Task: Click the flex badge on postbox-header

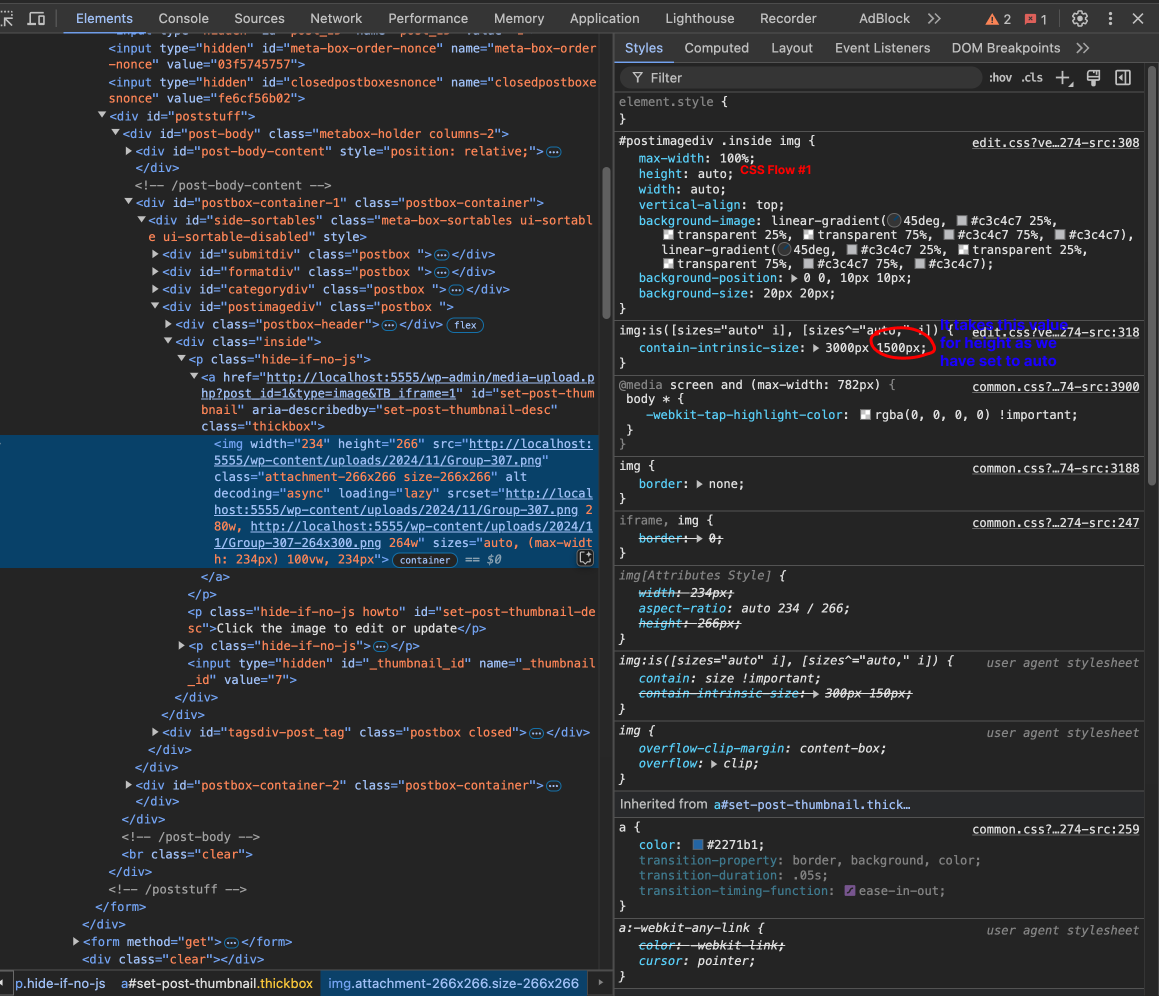Action: coord(465,325)
